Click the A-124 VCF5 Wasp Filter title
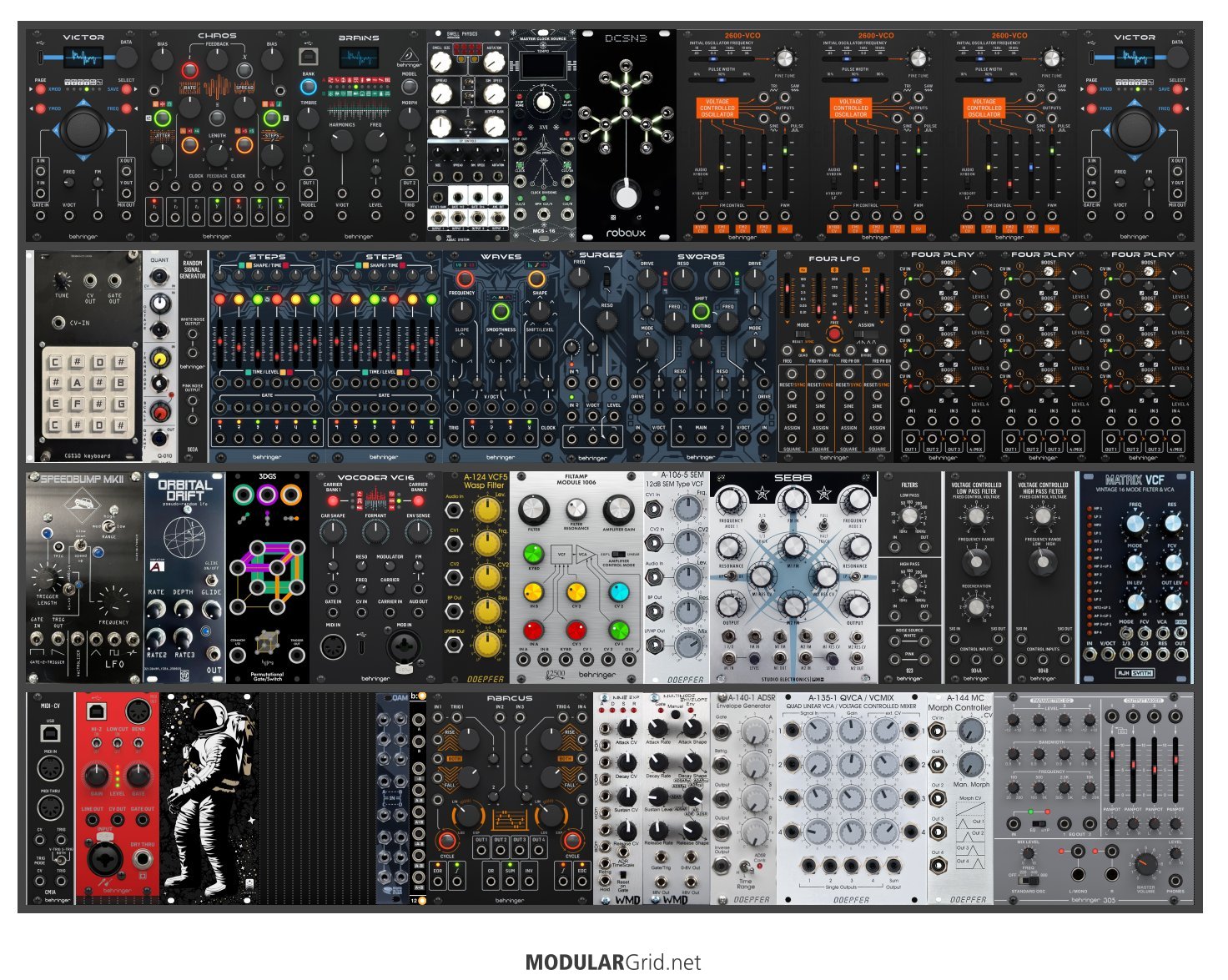The height and width of the screenshot is (980, 1228). tap(485, 480)
